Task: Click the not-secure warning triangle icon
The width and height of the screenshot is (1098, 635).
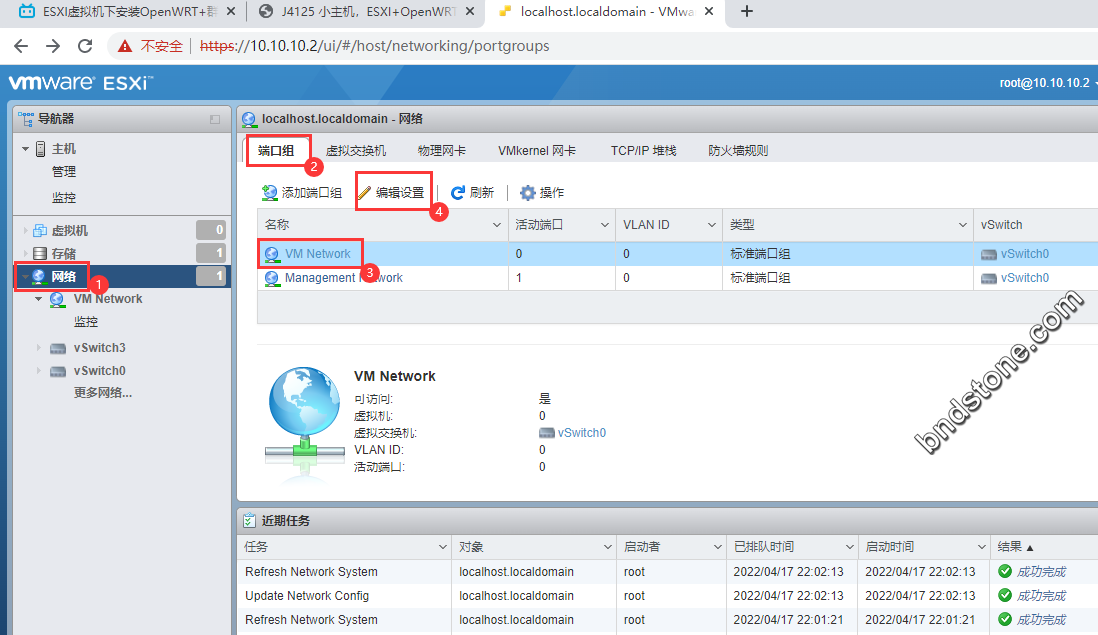Action: point(125,46)
